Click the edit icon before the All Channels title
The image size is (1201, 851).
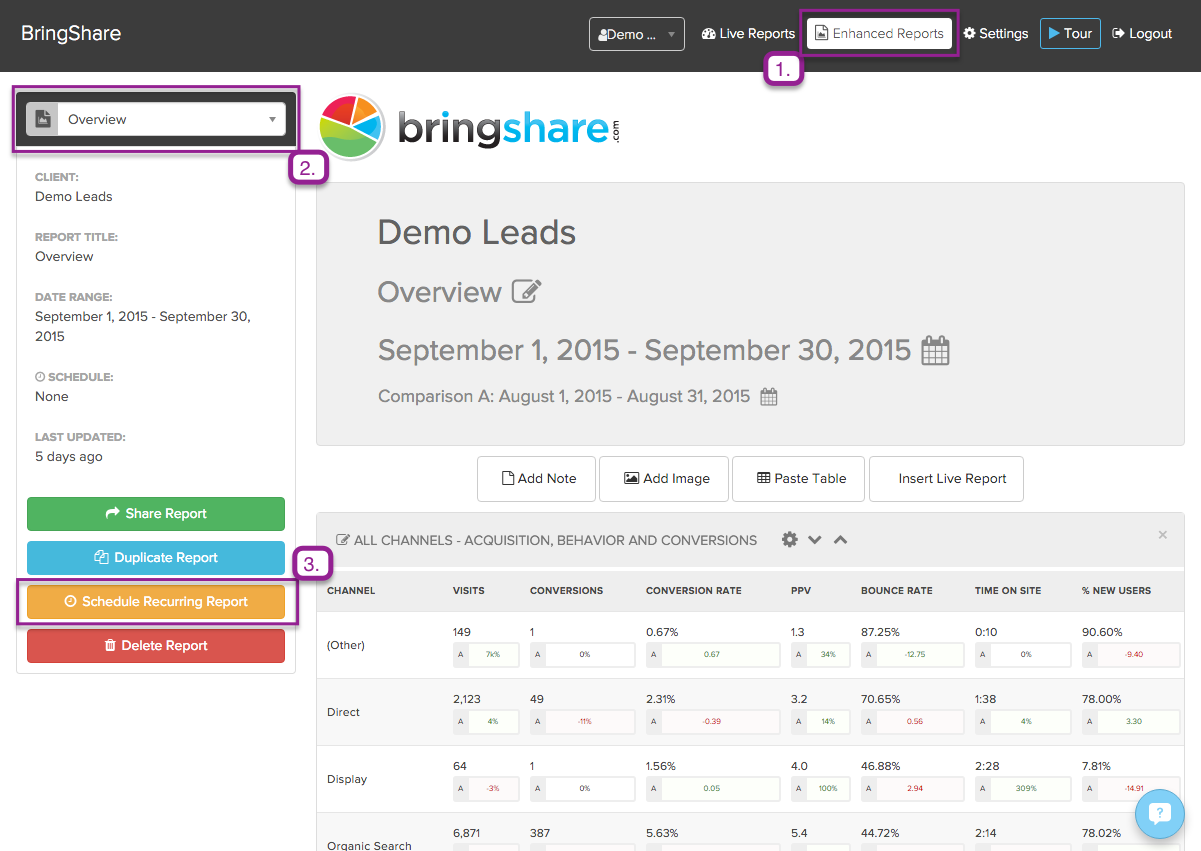tap(343, 540)
